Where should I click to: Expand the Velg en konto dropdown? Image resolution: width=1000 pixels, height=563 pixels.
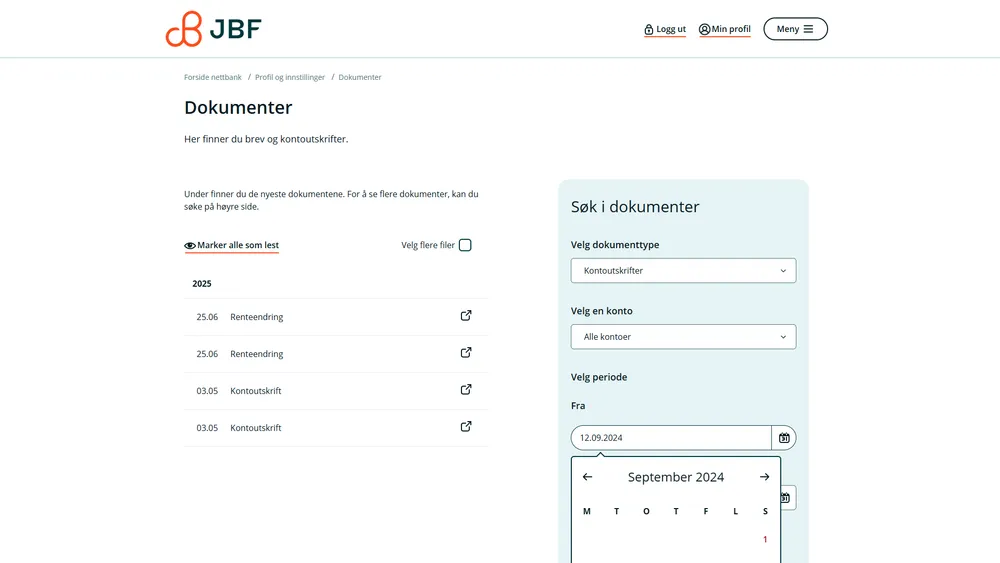click(x=683, y=337)
